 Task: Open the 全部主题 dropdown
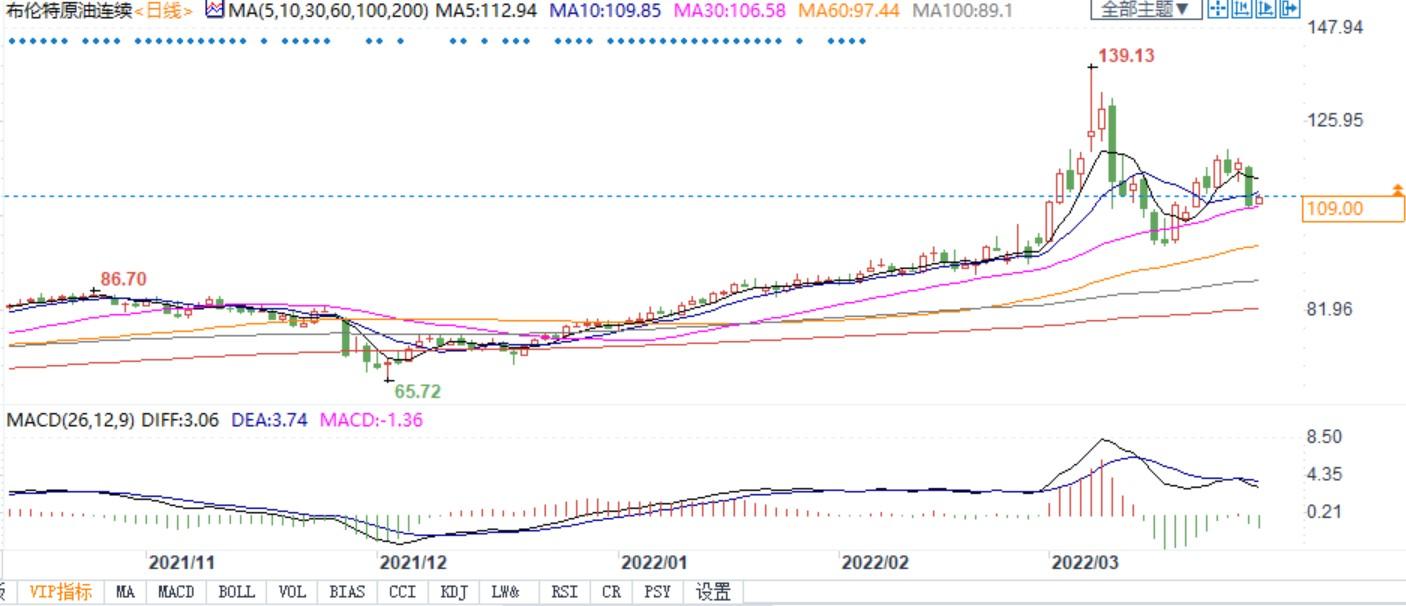coord(1145,10)
